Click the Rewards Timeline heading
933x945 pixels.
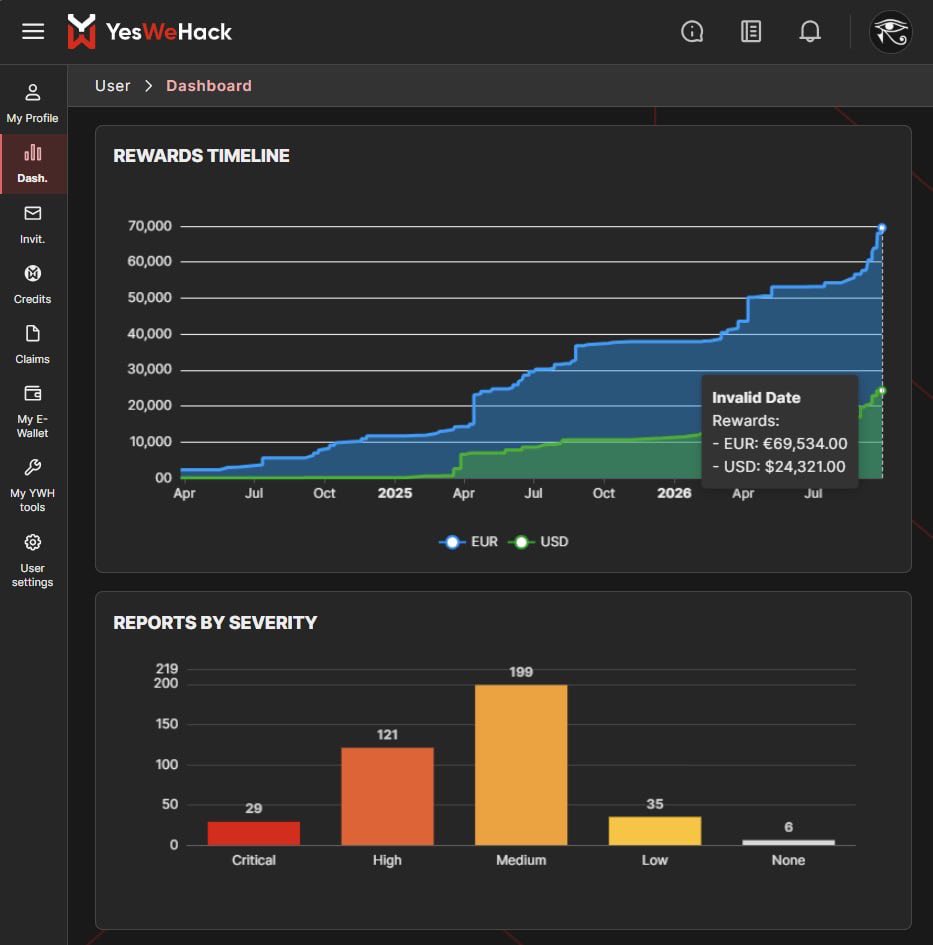click(201, 155)
